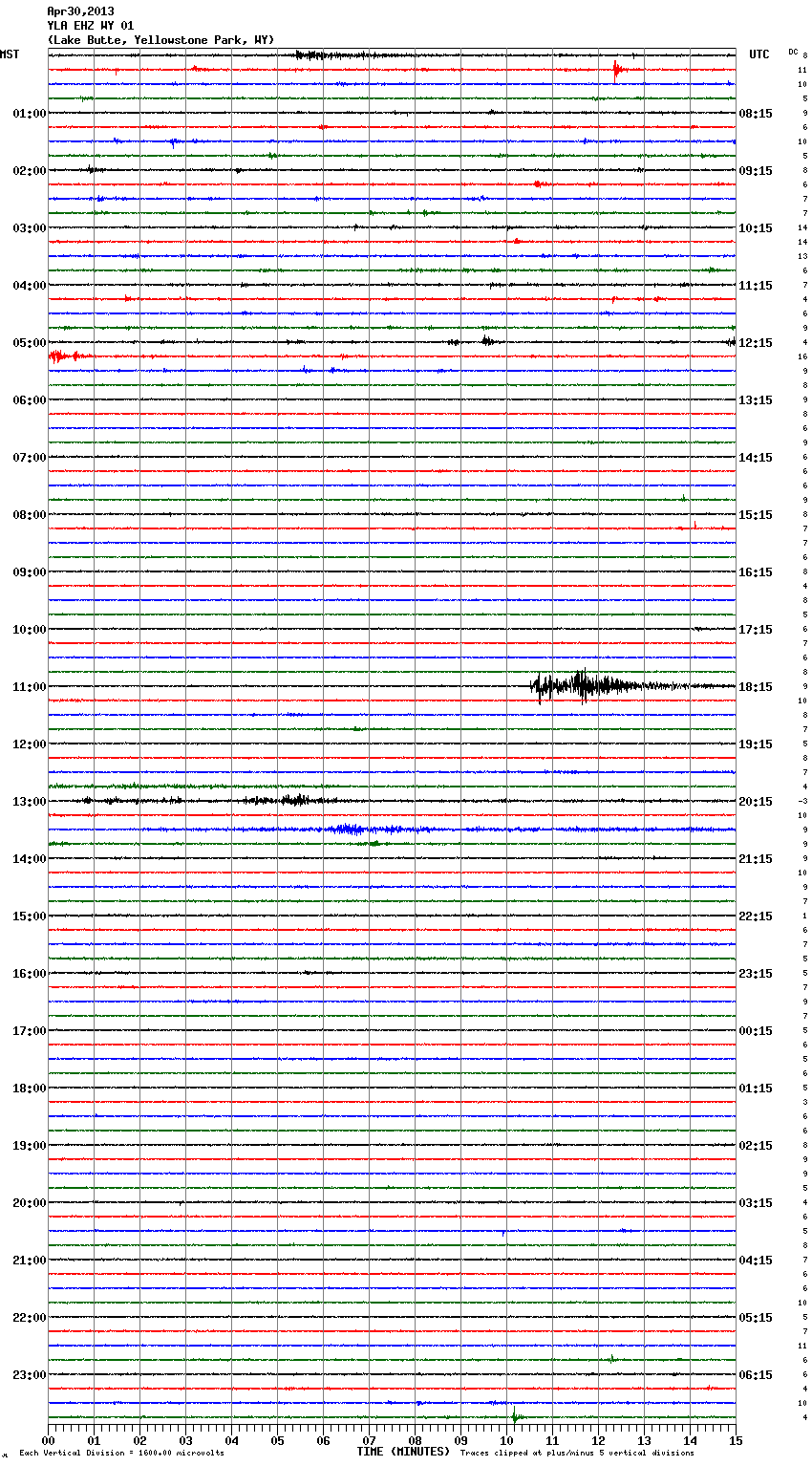Screen dimensions: 812x1466
Task: Click the 11:00 MST row label
Action: tap(30, 687)
